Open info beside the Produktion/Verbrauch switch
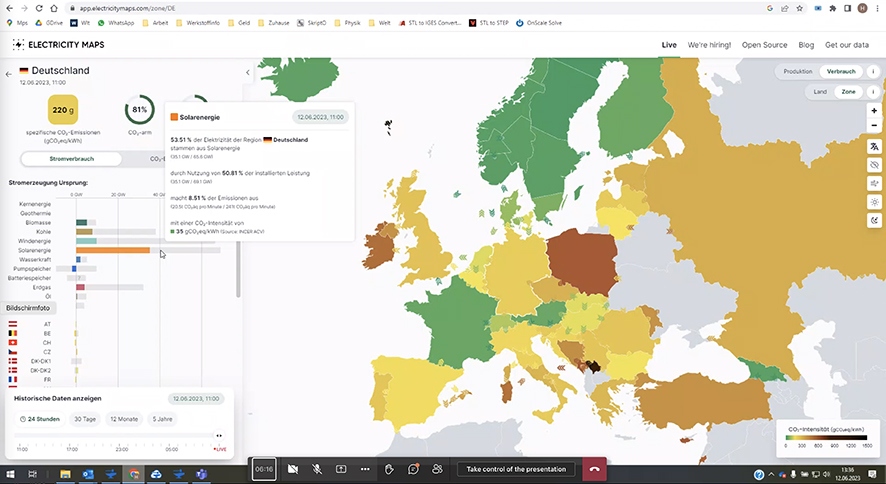Viewport: 886px width, 484px height. pyautogui.click(x=874, y=72)
